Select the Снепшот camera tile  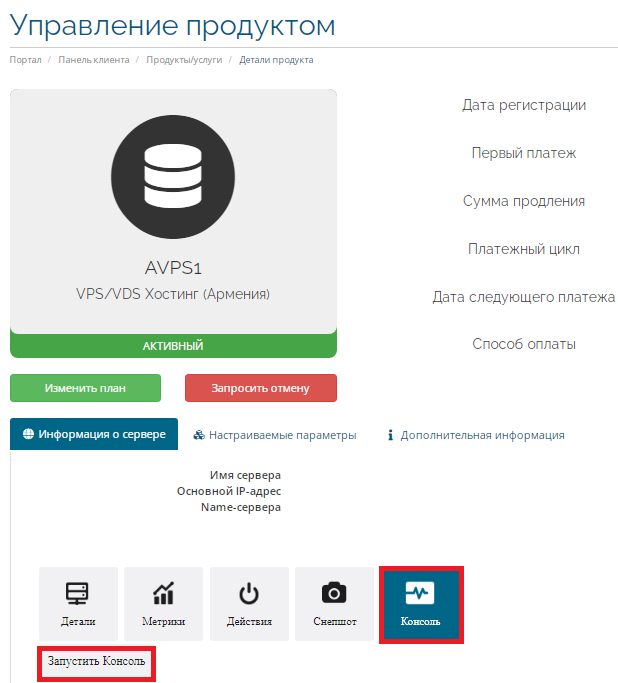point(334,604)
